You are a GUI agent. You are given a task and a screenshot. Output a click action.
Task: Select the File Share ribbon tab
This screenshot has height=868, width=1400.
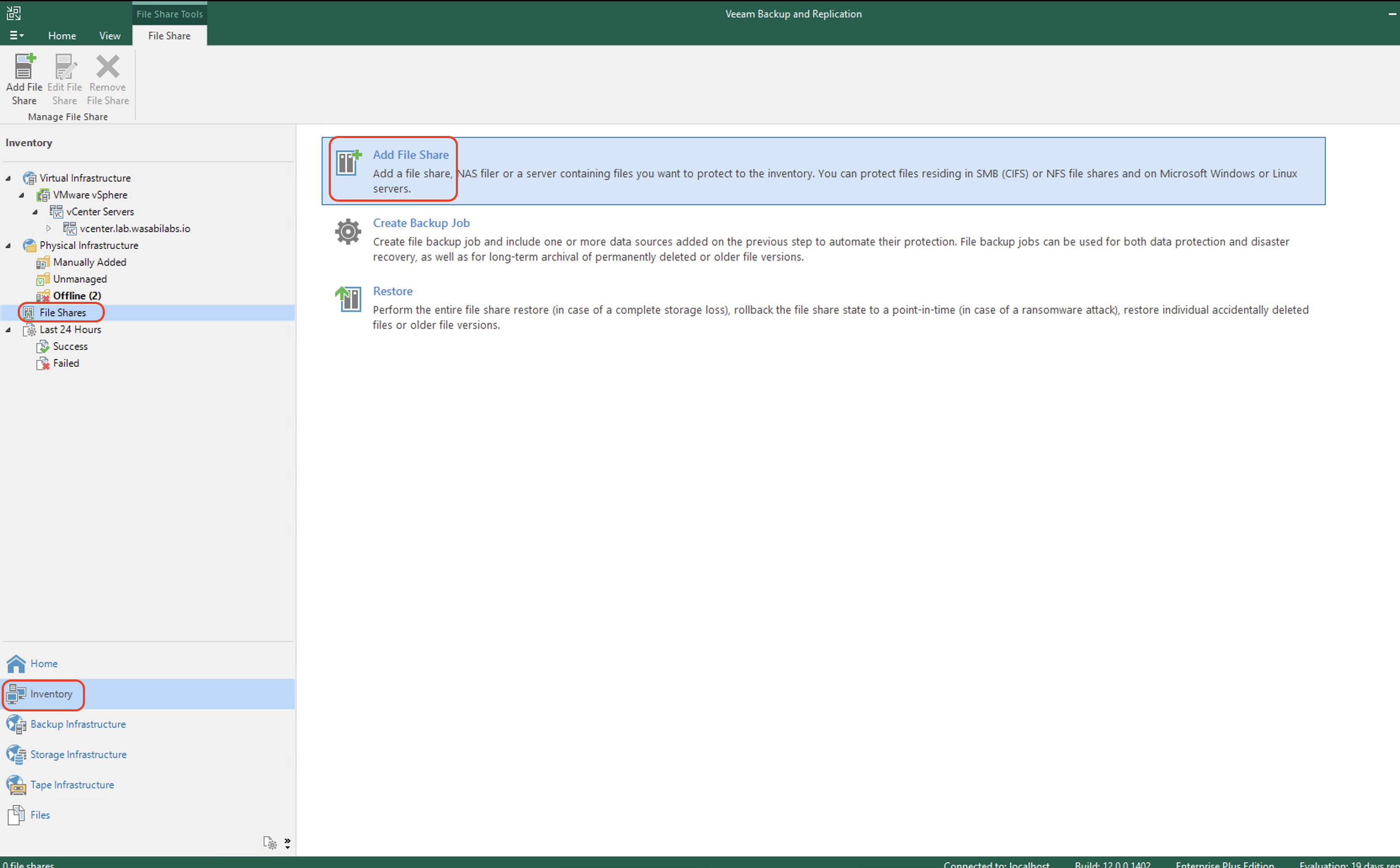(x=169, y=36)
